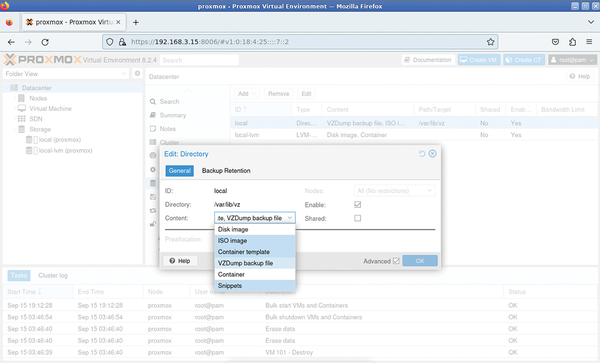Open the Firefox hamburger menu
Image resolution: width=600 pixels, height=363 pixels.
pos(589,42)
